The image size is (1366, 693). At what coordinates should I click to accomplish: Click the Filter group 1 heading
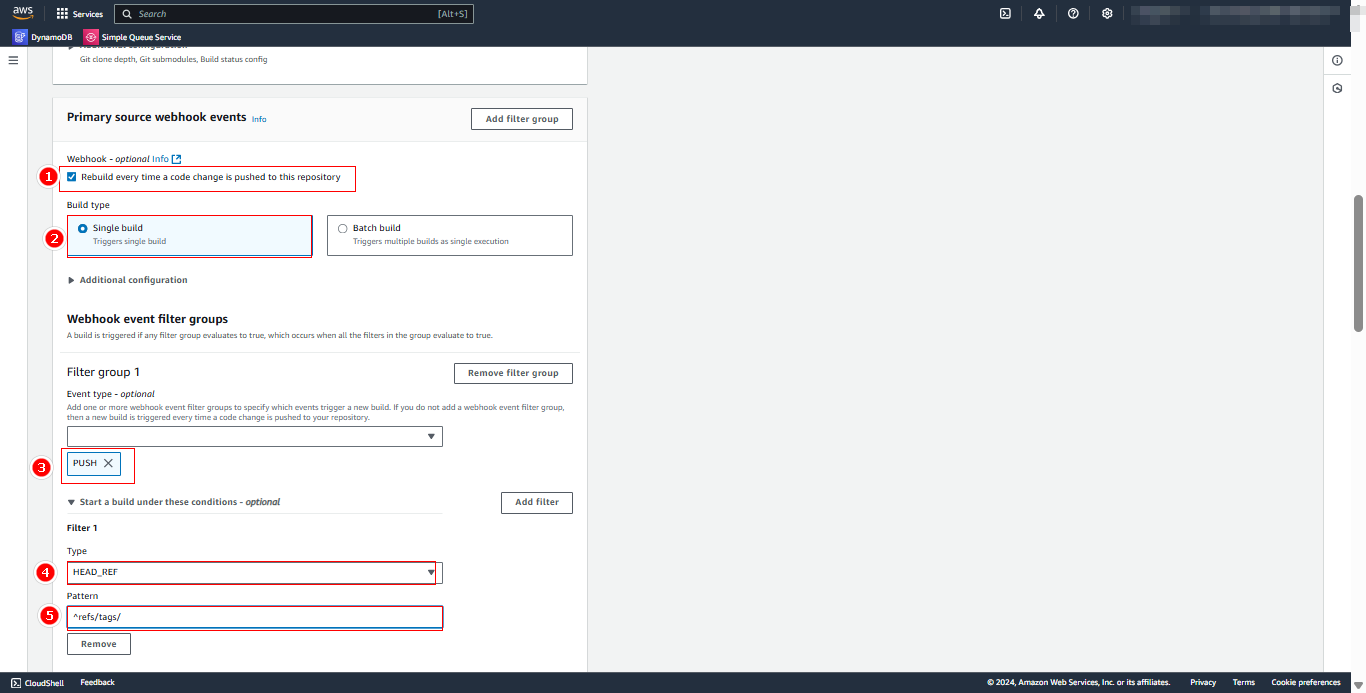pyautogui.click(x=103, y=372)
